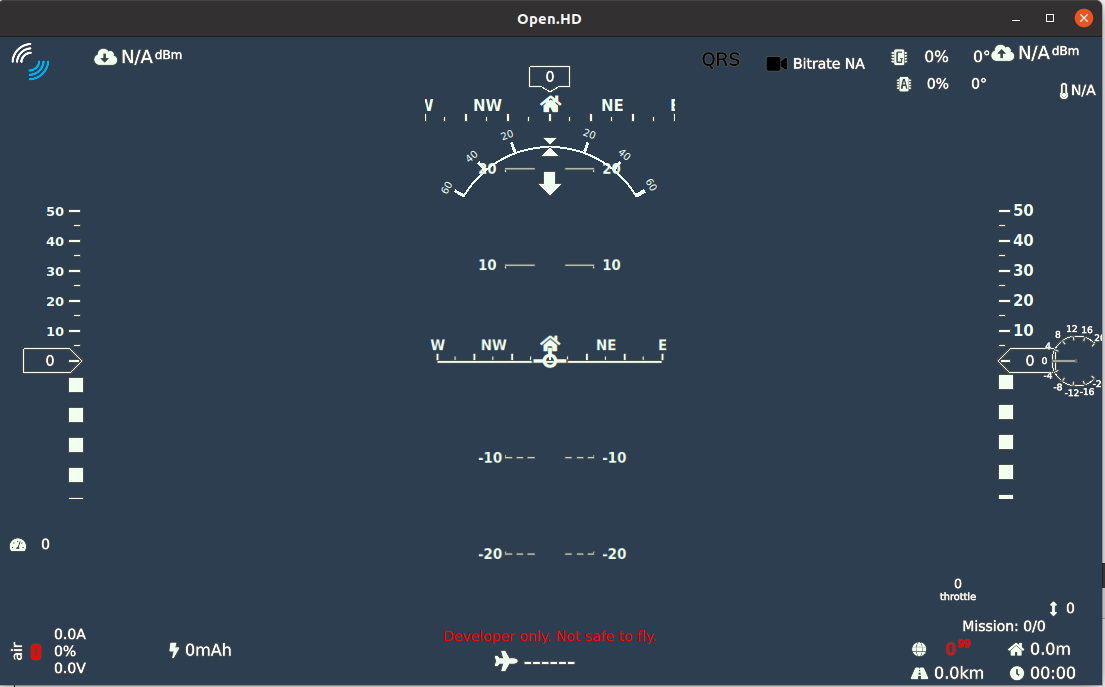Click the up-down arrows altitude icon

click(x=1054, y=608)
